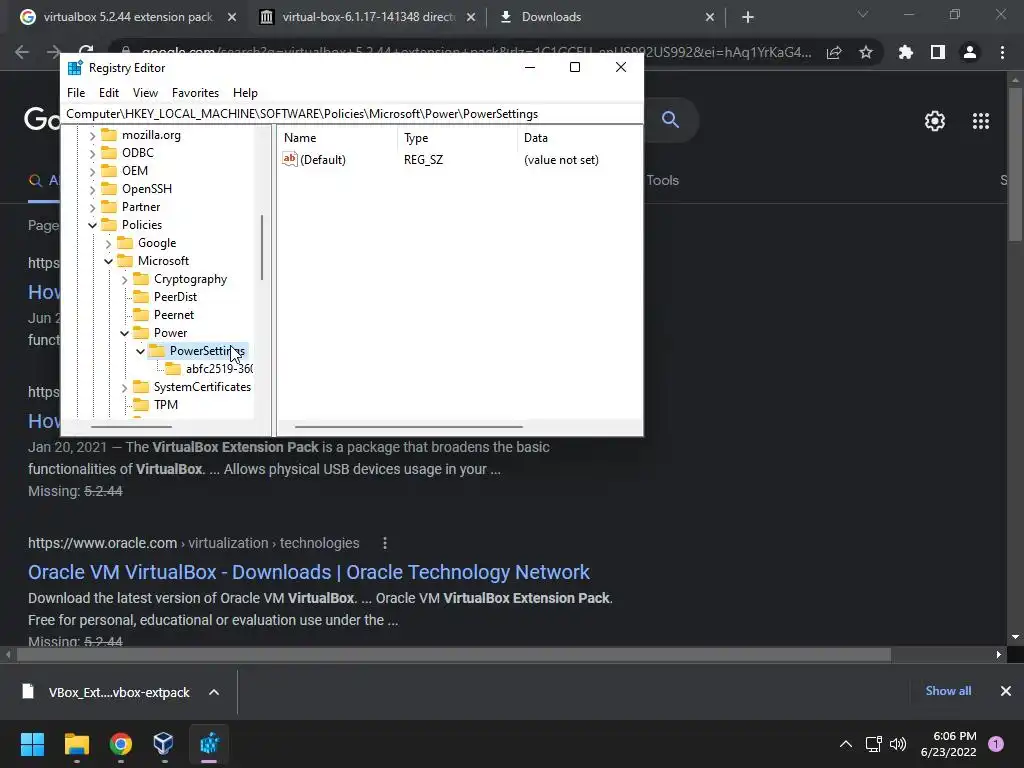Open Oracle VM VirtualBox Downloads result
Screen dimensions: 1024x768
pos(308,572)
